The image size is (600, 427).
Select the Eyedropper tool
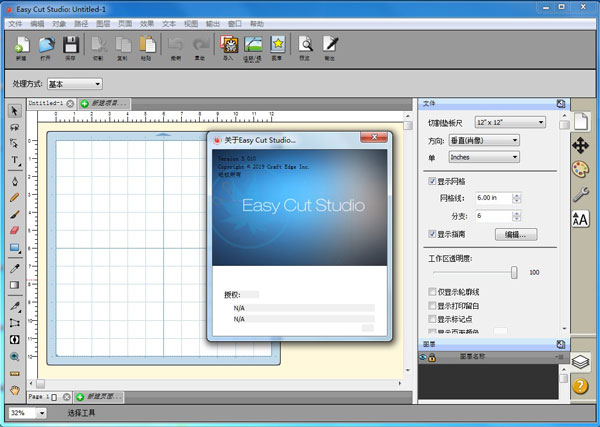click(x=15, y=268)
